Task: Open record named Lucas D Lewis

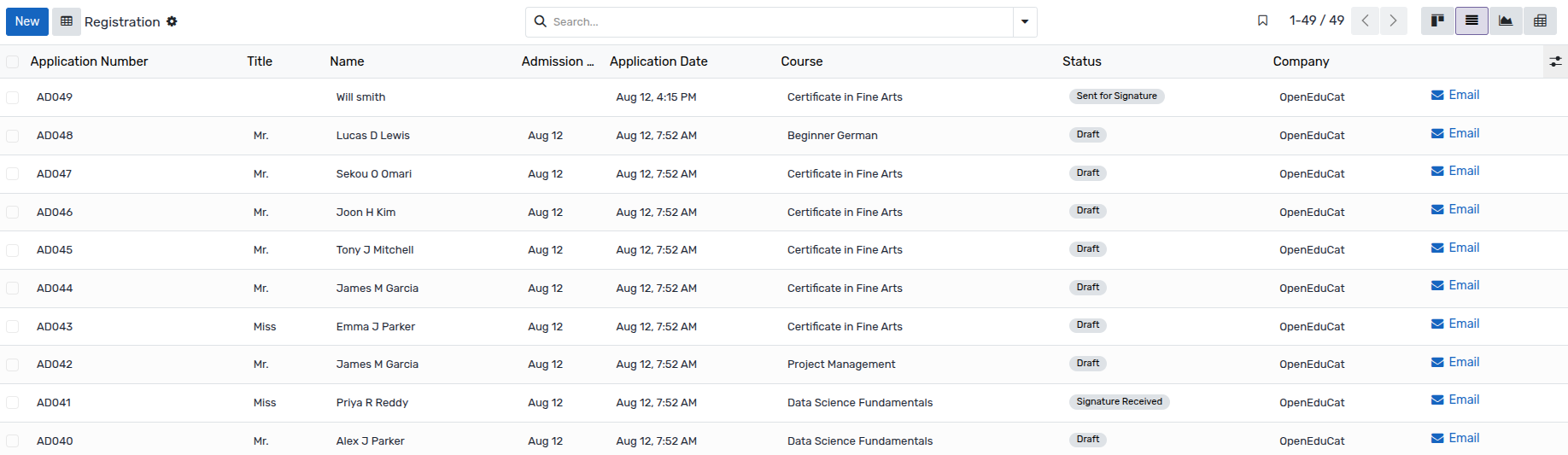Action: [372, 136]
